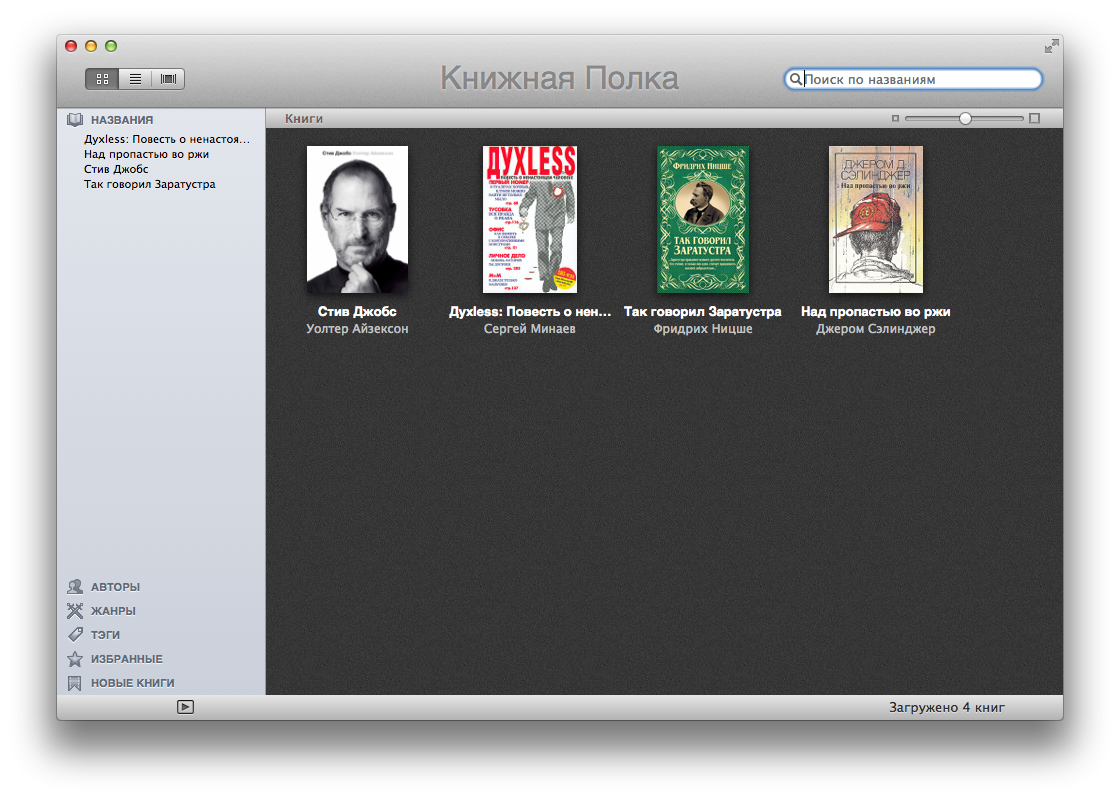Select the green Так говорил Заратустра cover

click(x=703, y=219)
